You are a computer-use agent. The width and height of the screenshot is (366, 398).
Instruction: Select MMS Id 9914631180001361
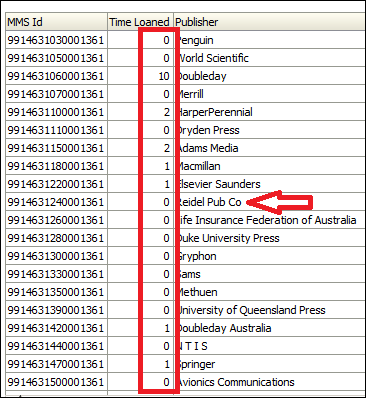(56, 166)
